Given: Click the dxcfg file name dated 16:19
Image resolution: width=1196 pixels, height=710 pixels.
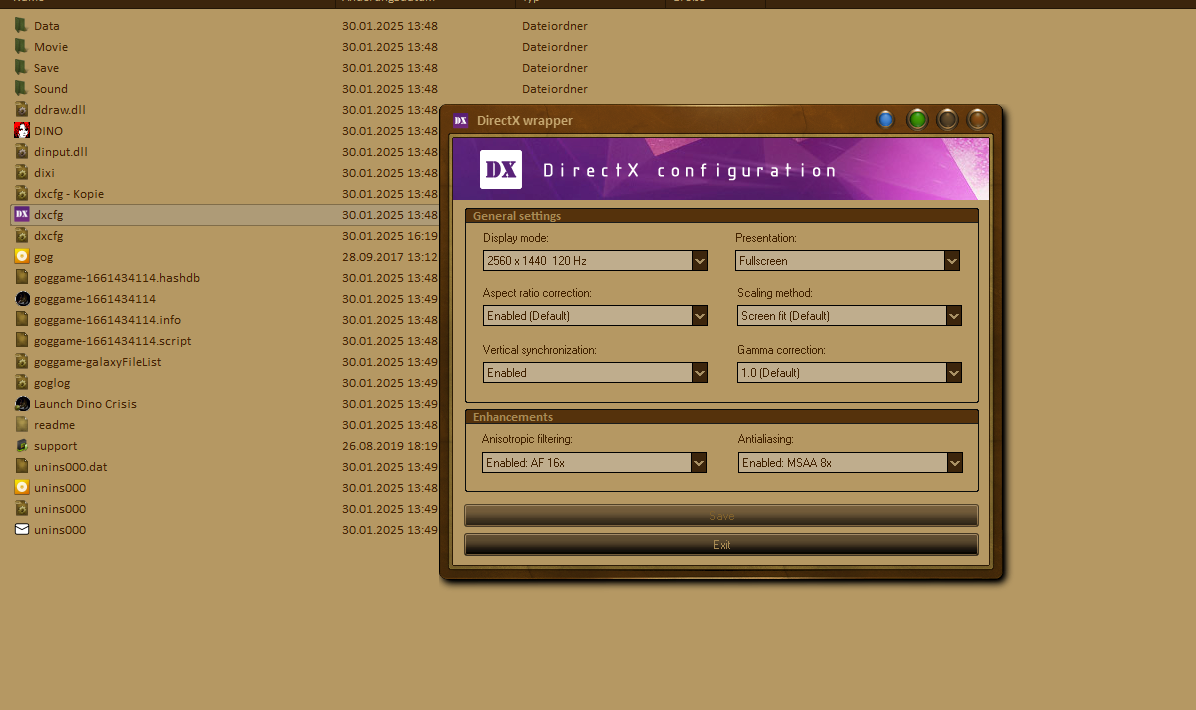Looking at the screenshot, I should tap(48, 236).
